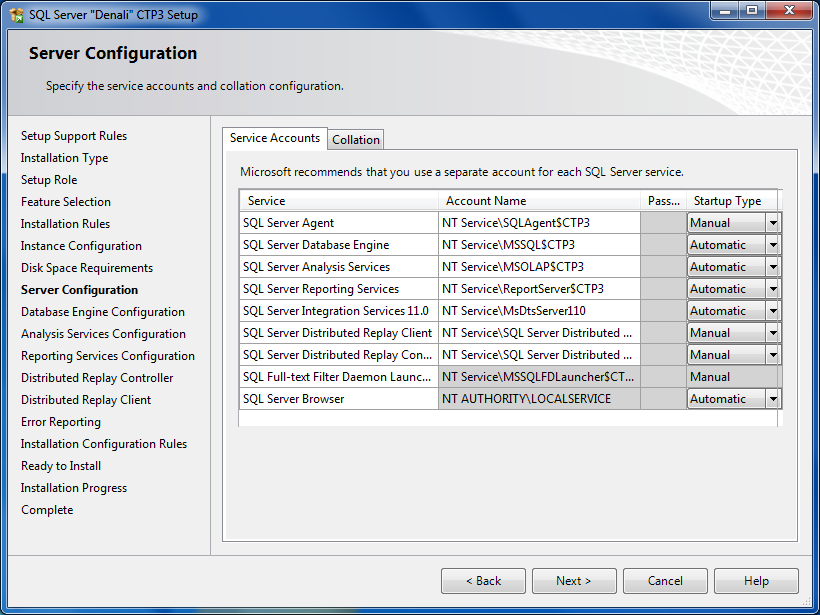This screenshot has width=820, height=615.
Task: Click Complete step in sidebar
Action: tap(47, 509)
